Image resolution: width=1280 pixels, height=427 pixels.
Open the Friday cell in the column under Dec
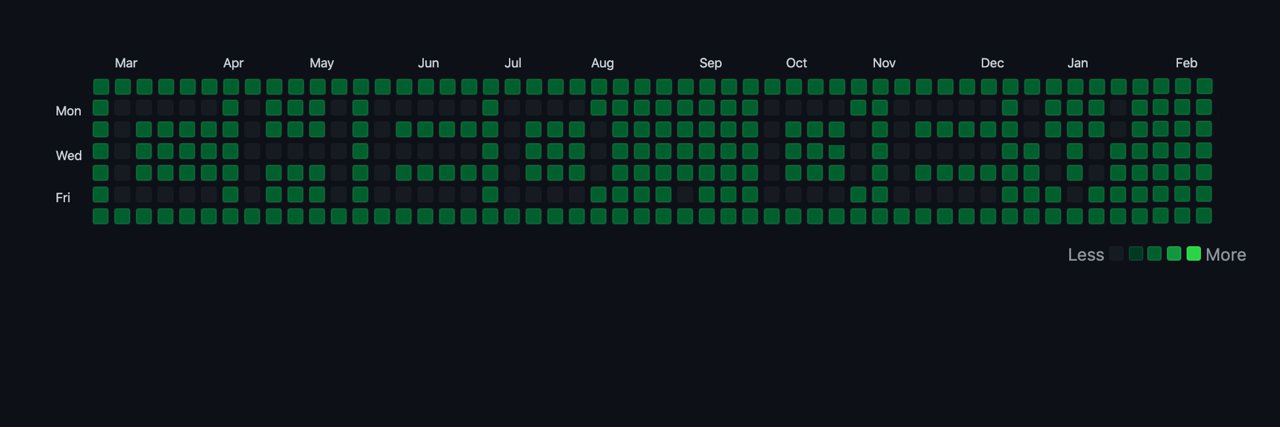(x=987, y=194)
